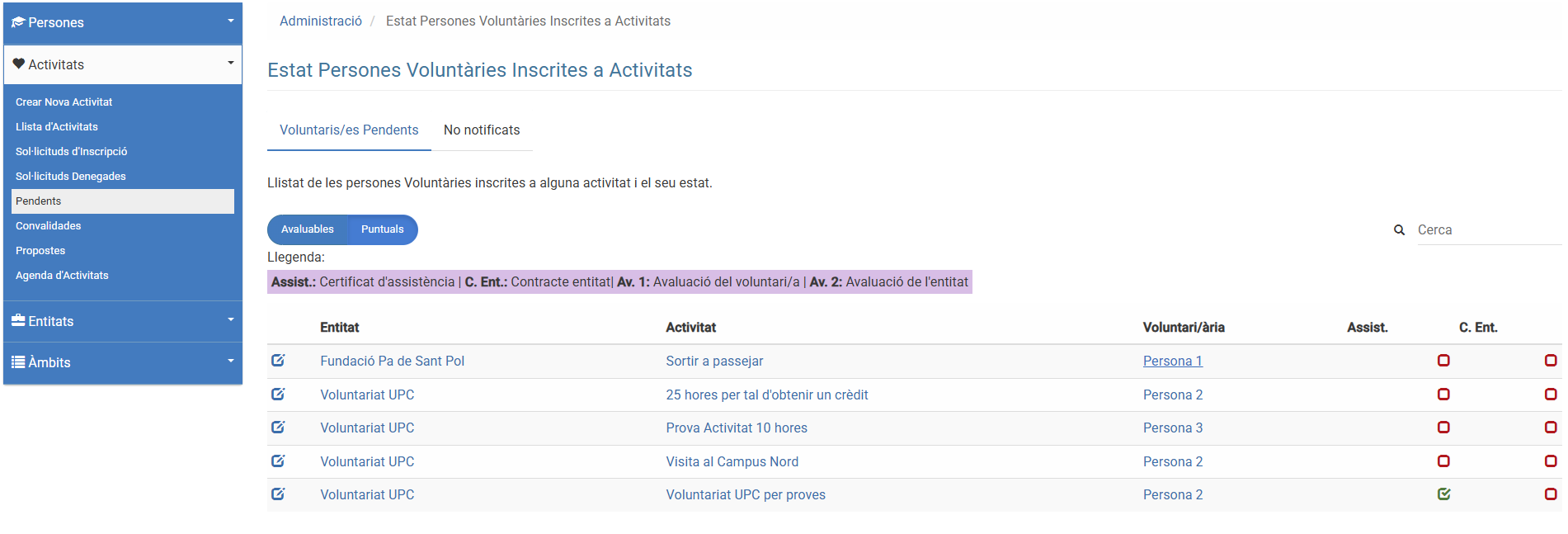
Task: Uncheck the green Assist. checkmark for Voluntariat UPC per proves
Action: (x=1443, y=494)
